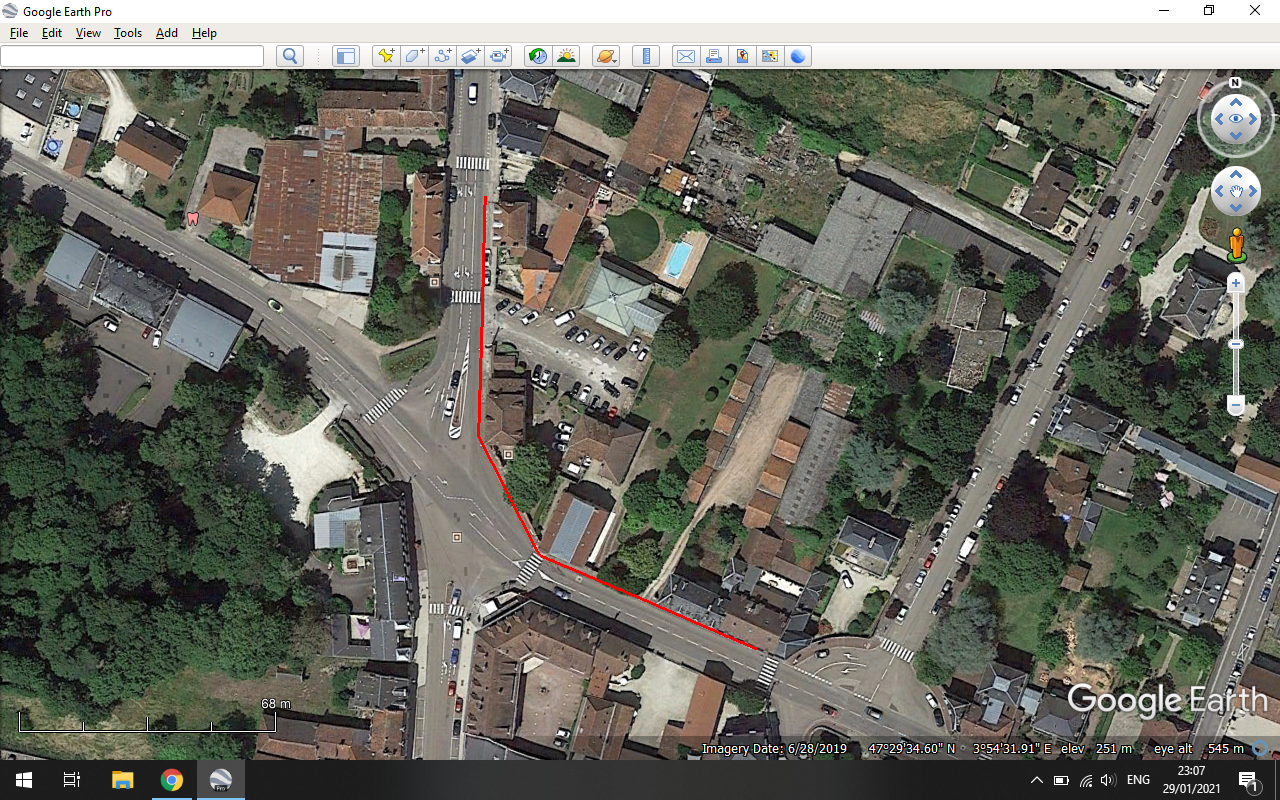Click Google Earth Pro taskbar icon
This screenshot has width=1280, height=800.
(x=220, y=780)
